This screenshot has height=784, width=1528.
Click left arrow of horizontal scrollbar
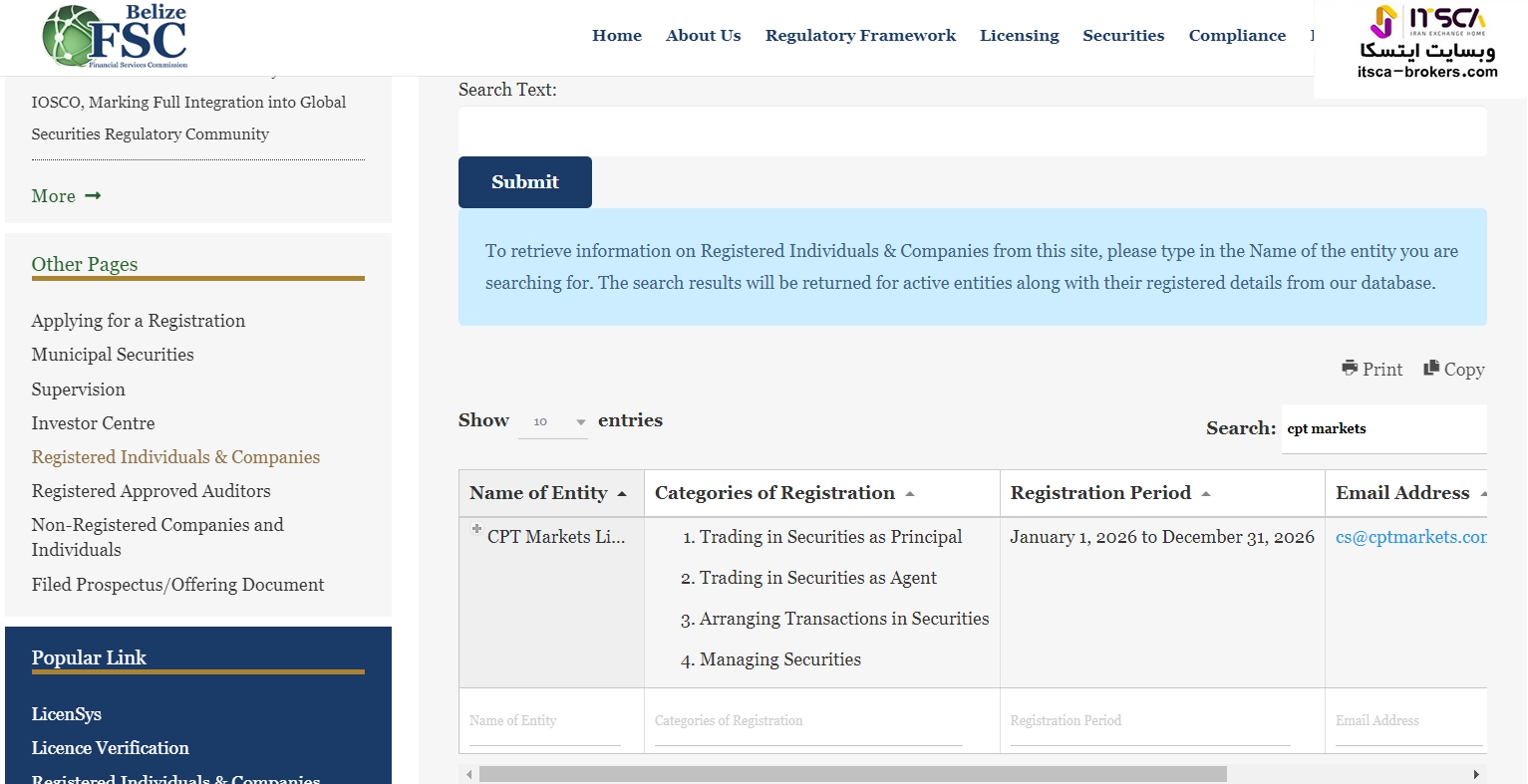click(468, 774)
